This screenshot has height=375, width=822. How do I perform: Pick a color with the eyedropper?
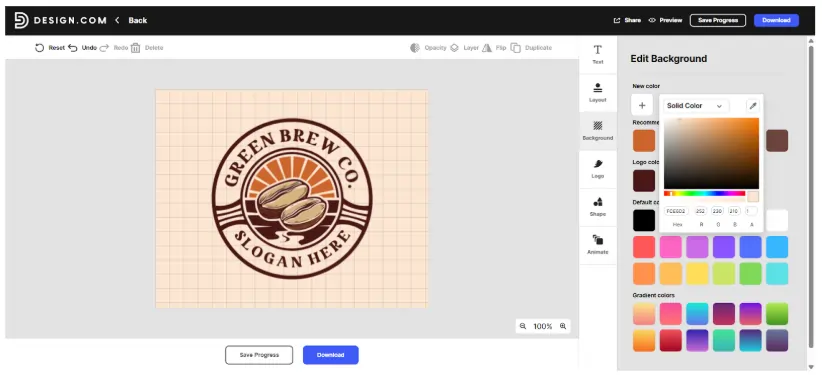753,106
